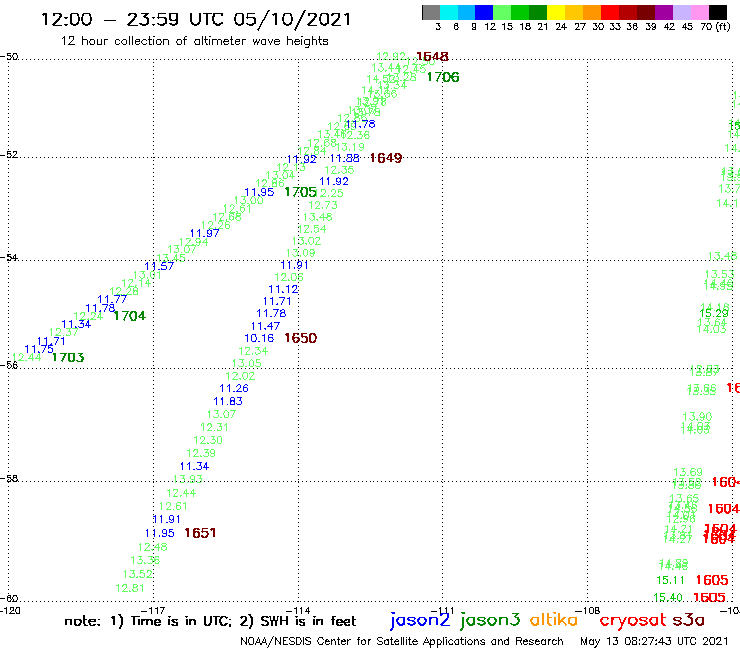Click the 1703 time stamp label

click(x=68, y=357)
